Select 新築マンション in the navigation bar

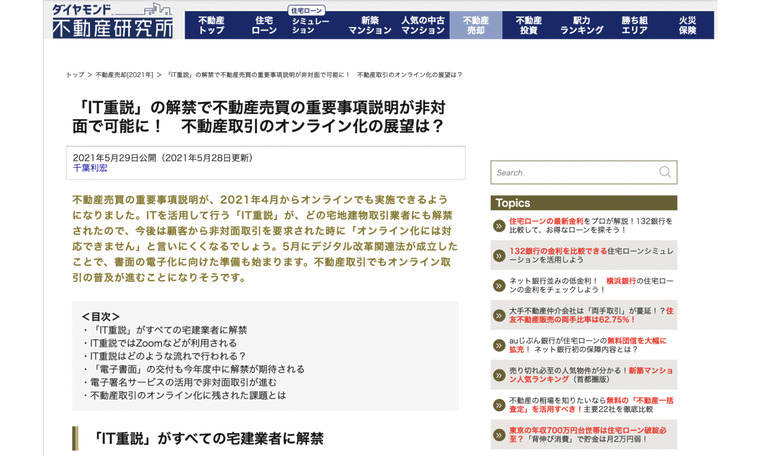point(369,25)
